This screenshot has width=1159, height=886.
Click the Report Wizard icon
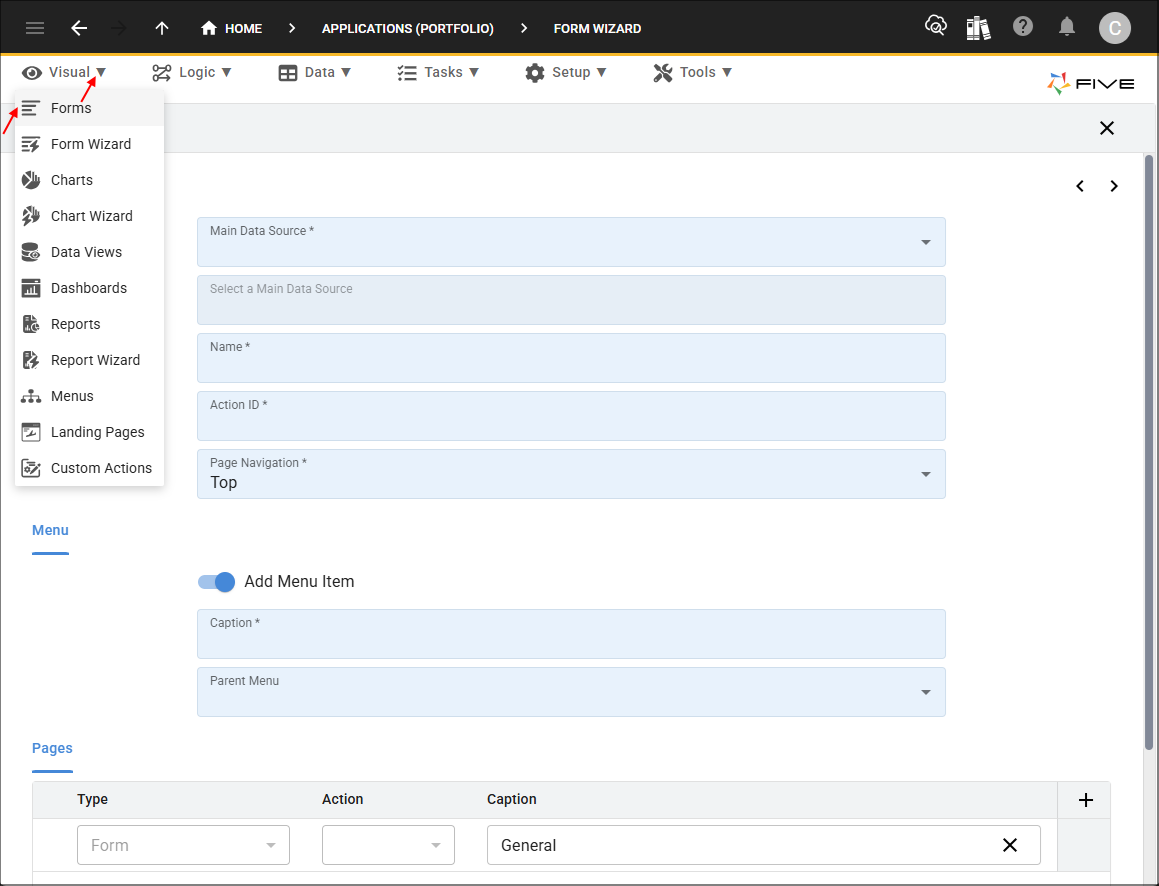30,360
